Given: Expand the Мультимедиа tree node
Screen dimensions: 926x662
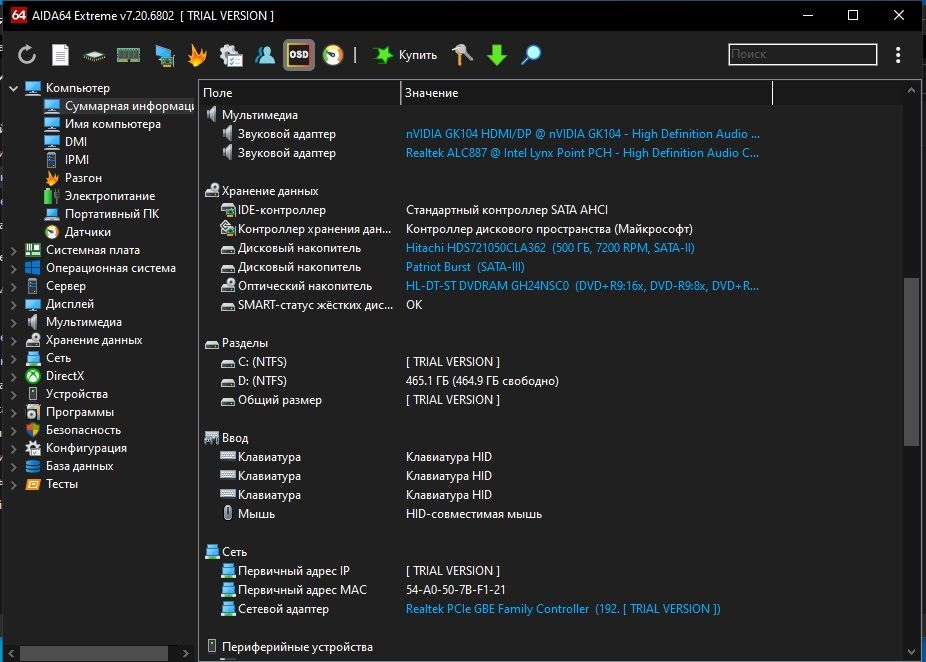Looking at the screenshot, I should tap(14, 322).
